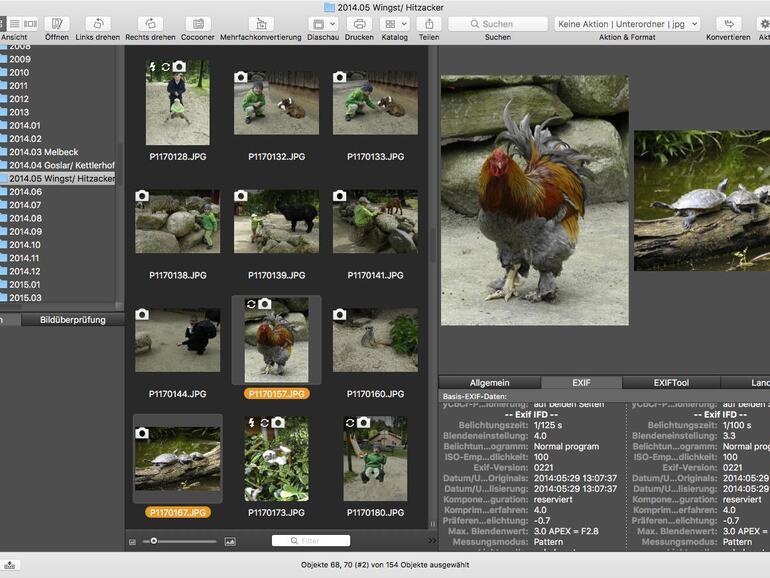
Task: Start the Diaschau slideshow
Action: [319, 24]
